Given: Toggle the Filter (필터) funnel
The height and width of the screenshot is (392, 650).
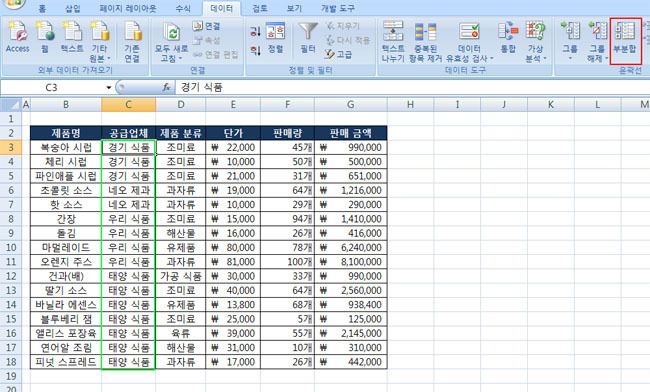Looking at the screenshot, I should tap(308, 38).
